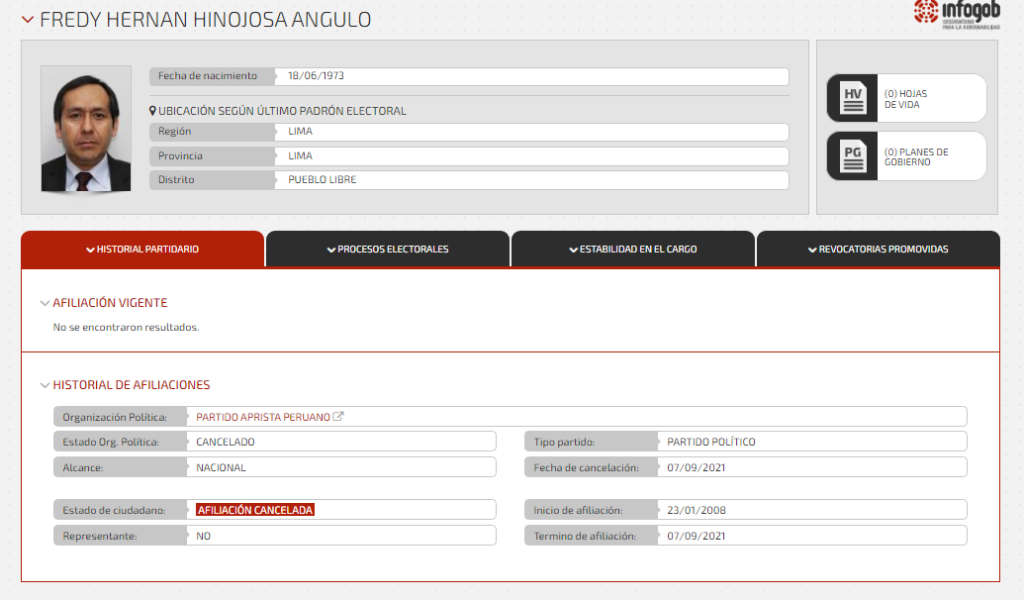Click the Fecha de nacimiento value field
This screenshot has height=600, width=1024.
(x=530, y=76)
